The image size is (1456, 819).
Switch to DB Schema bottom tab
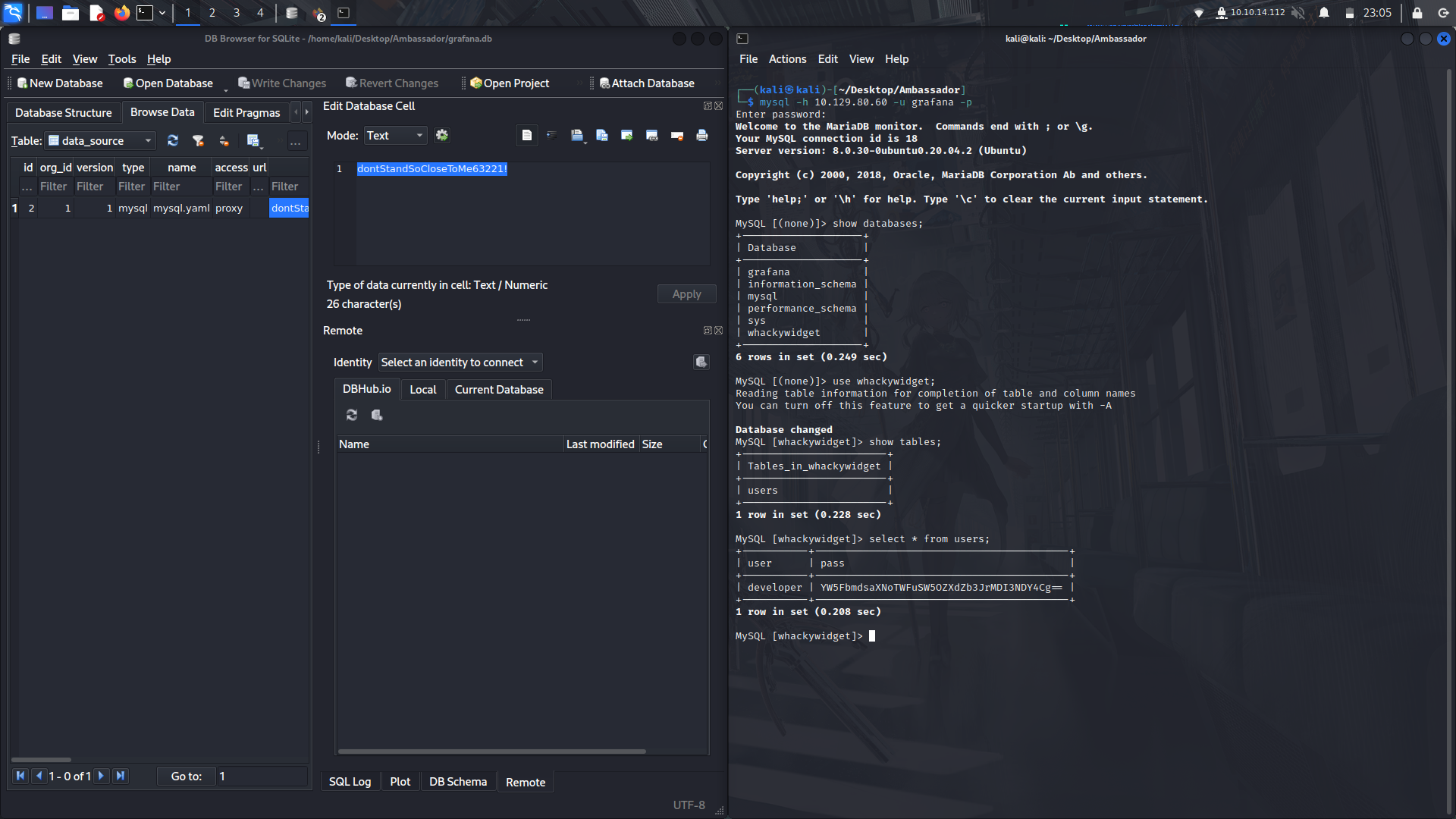click(x=458, y=782)
